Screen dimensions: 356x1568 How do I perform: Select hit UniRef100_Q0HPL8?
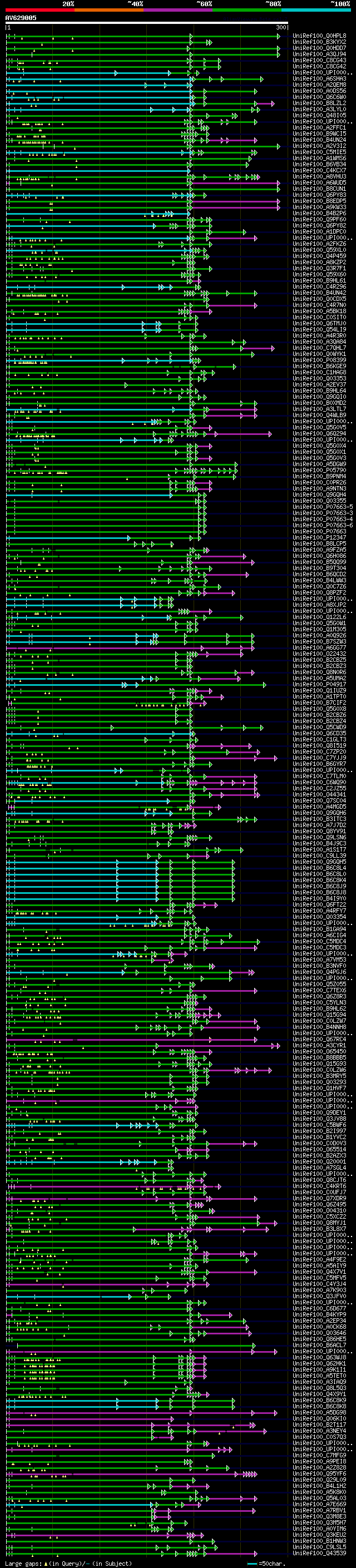(319, 36)
